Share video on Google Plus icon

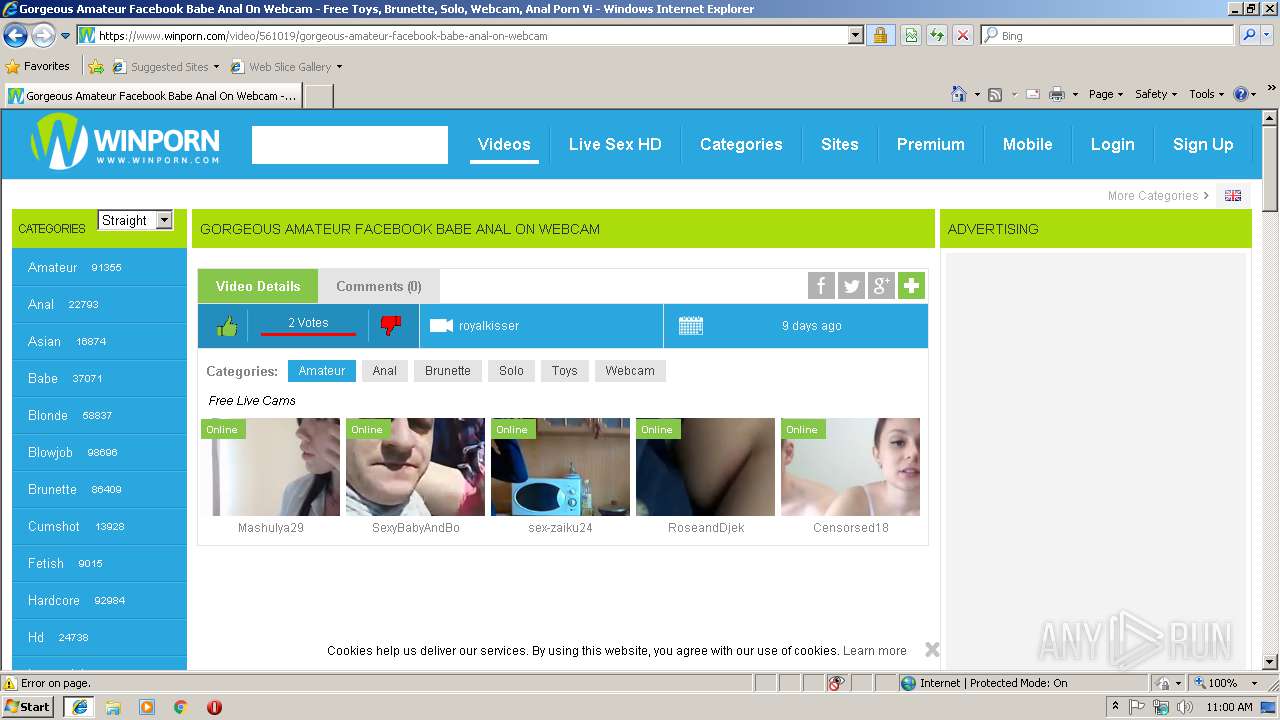(881, 286)
